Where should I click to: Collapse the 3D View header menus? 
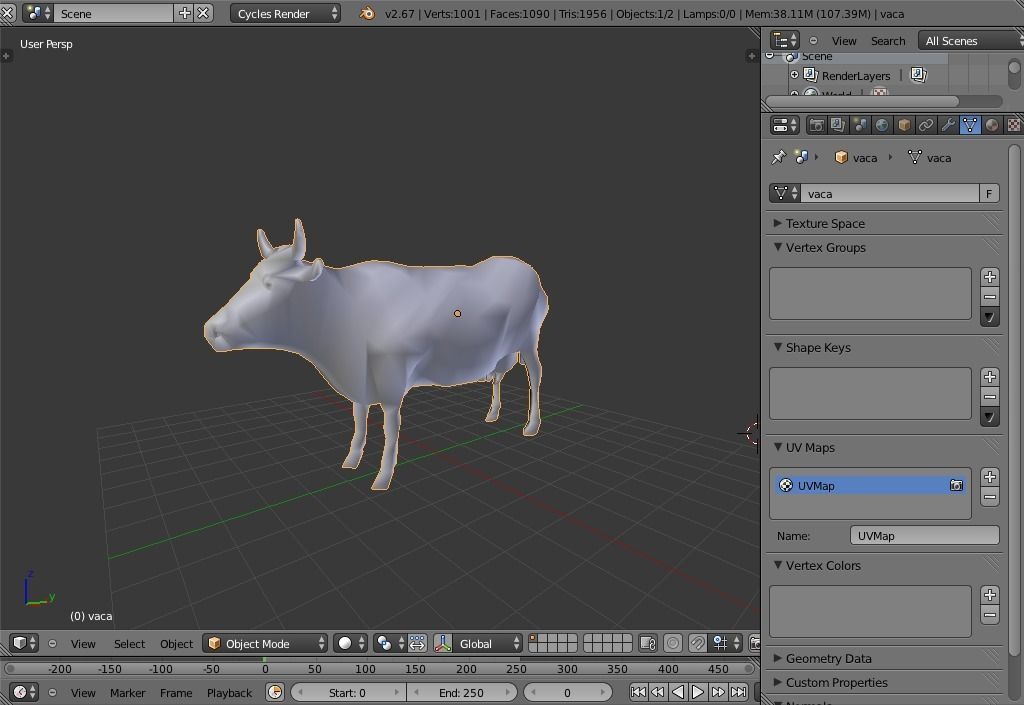pos(52,644)
